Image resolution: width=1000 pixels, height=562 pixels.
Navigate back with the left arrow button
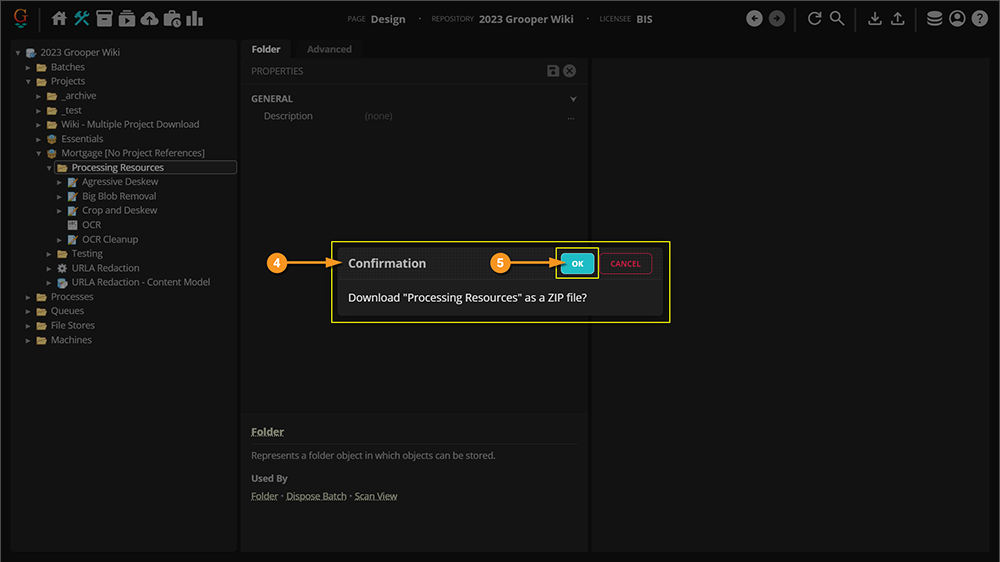coord(754,18)
